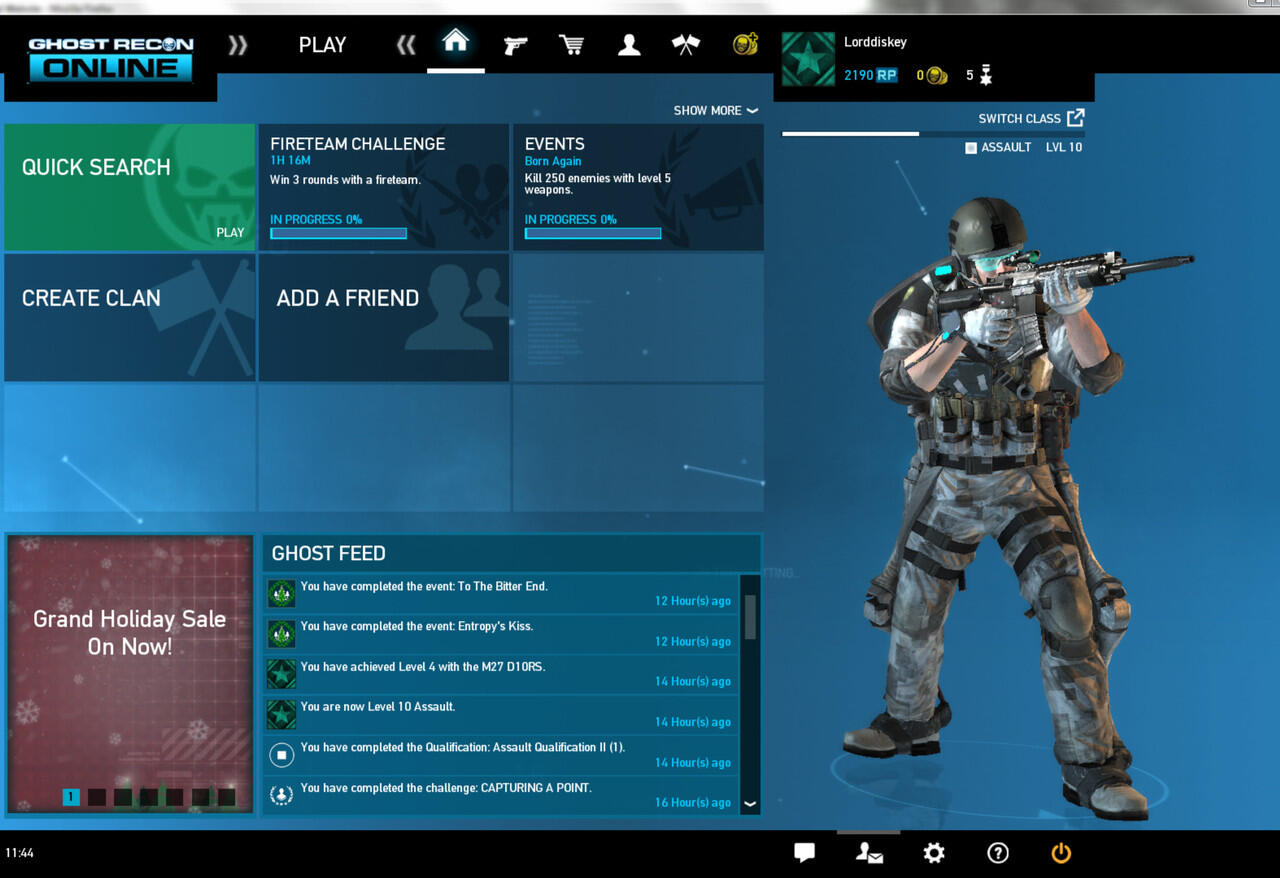This screenshot has width=1280, height=878.
Task: Open the FIRETEAM CHALLENGE tile
Action: pos(384,187)
